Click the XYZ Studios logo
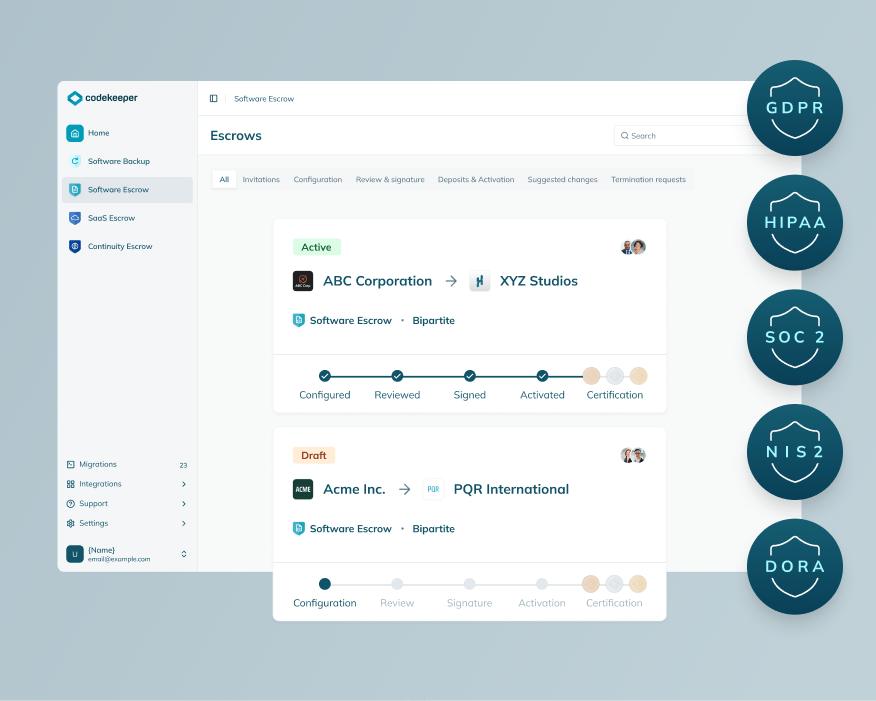876x701 pixels. pos(479,281)
